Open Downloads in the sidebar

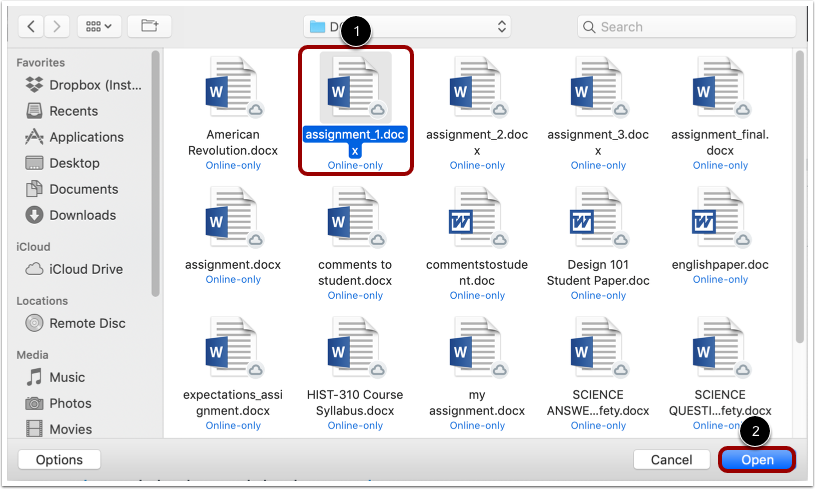coord(71,215)
